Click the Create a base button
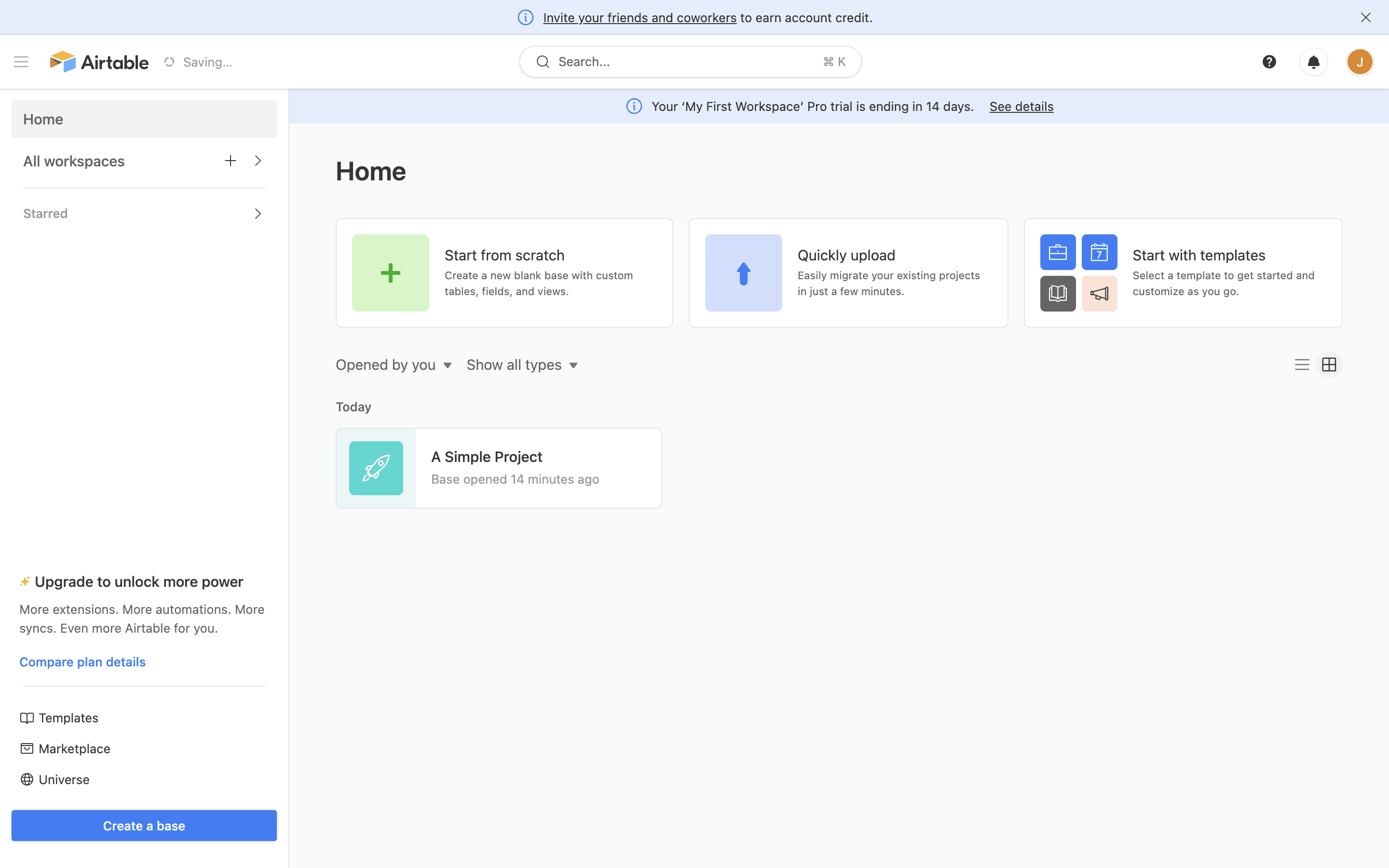The image size is (1389, 868). coord(144,826)
